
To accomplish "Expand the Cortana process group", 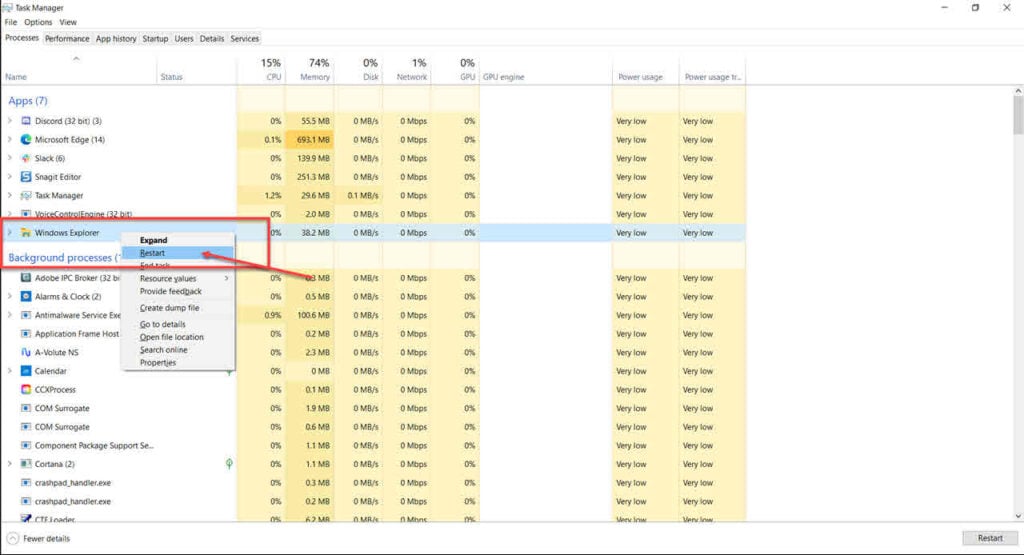I will (x=10, y=464).
